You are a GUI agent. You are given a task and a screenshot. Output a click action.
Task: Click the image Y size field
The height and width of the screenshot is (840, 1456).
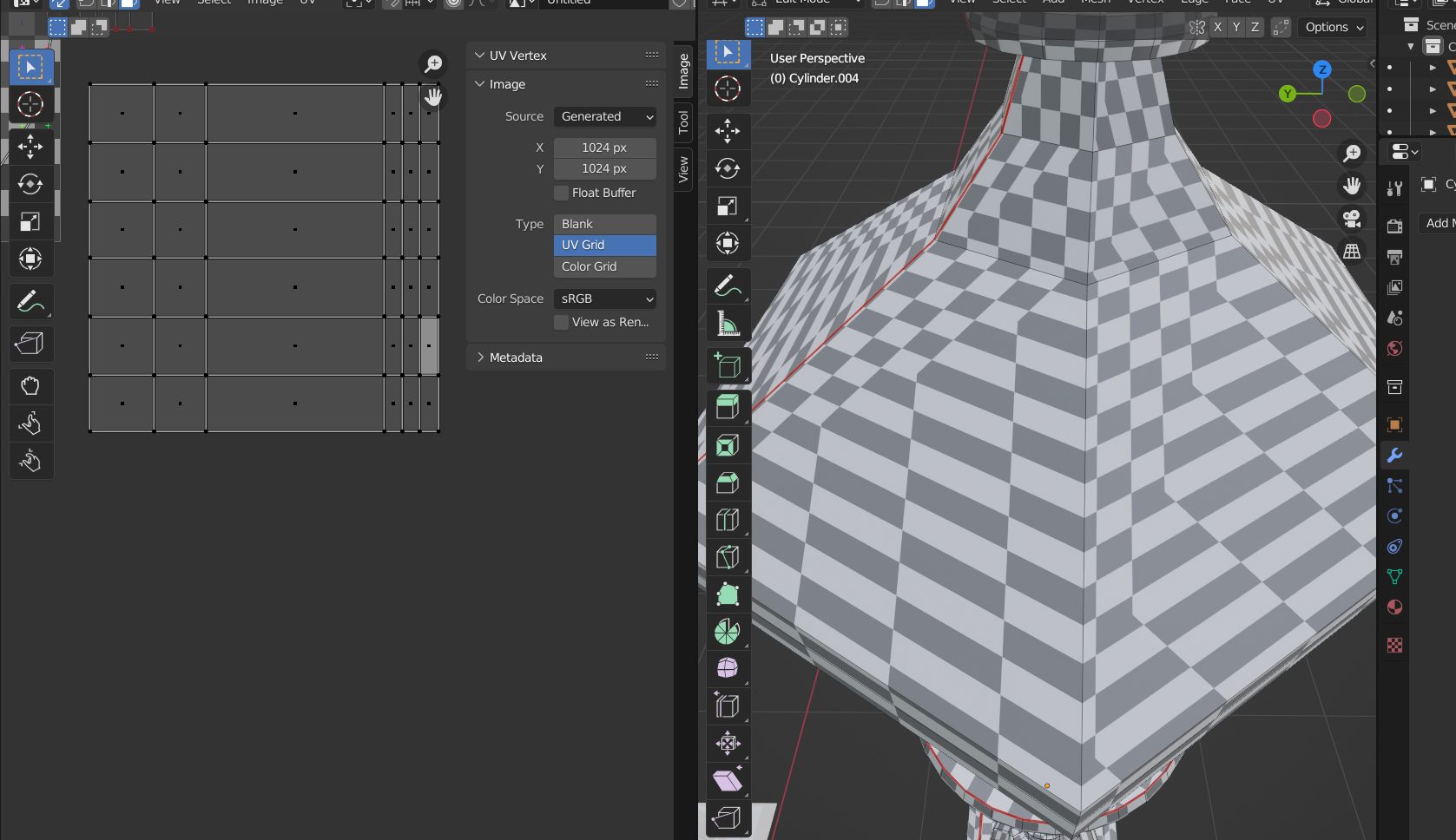pos(605,168)
